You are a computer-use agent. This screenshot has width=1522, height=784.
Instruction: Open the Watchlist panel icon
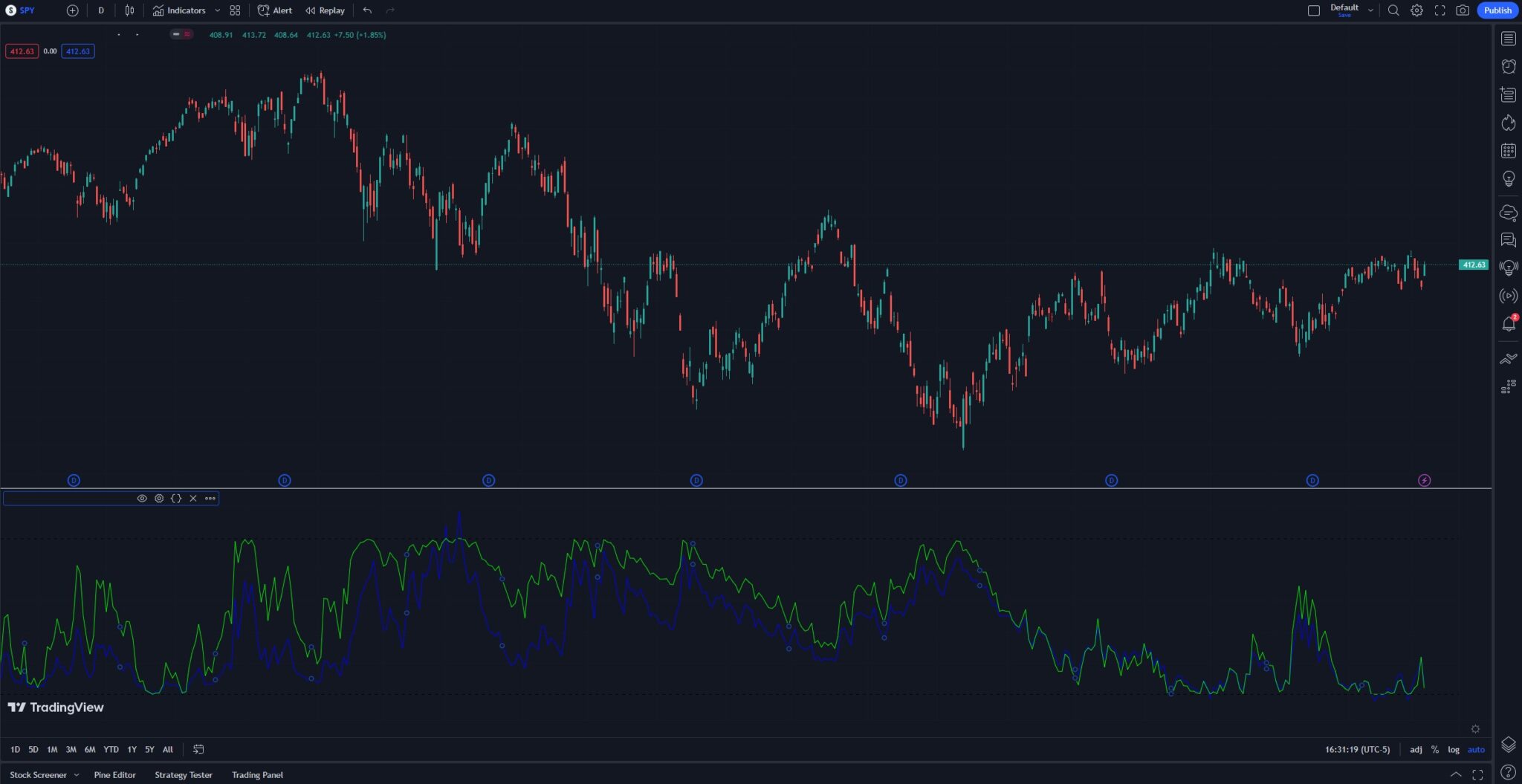(x=1509, y=38)
